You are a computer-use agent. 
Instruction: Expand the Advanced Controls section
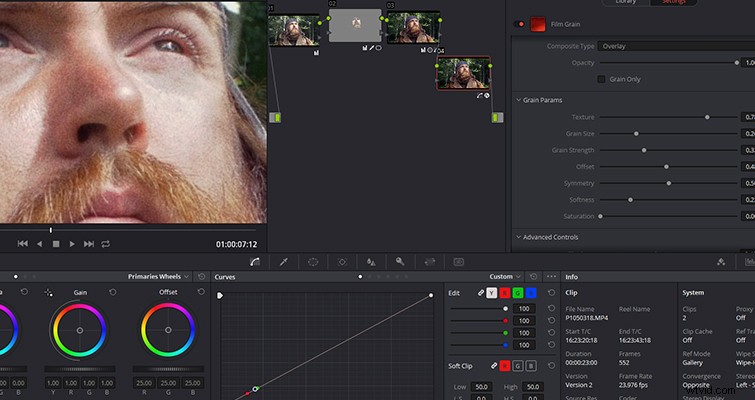(519, 237)
